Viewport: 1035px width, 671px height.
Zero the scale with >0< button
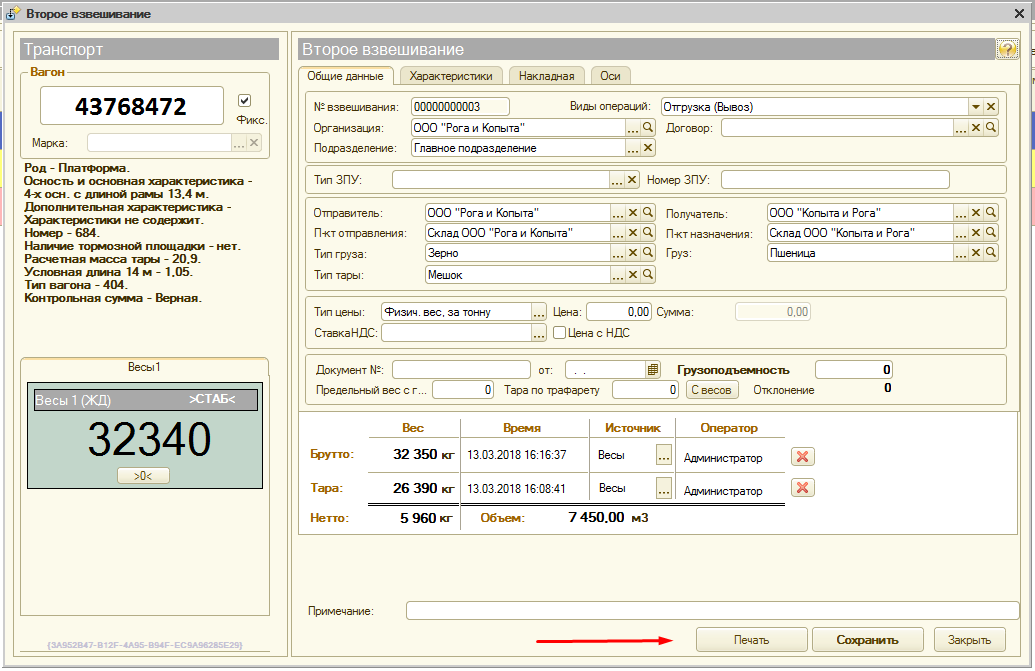pyautogui.click(x=143, y=476)
